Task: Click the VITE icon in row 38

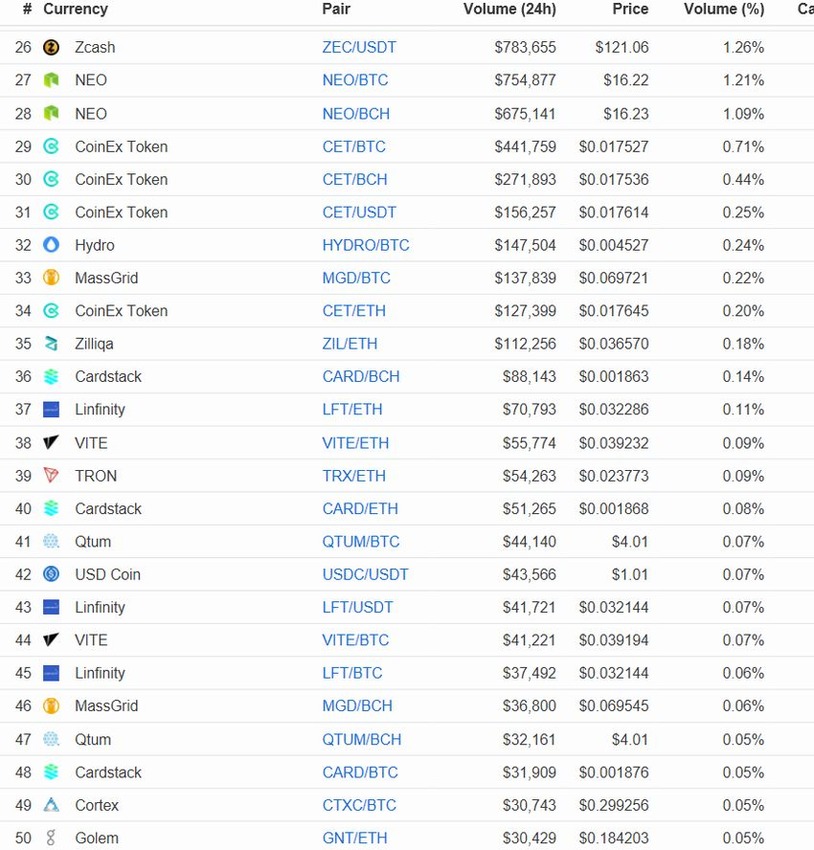Action: coord(51,443)
